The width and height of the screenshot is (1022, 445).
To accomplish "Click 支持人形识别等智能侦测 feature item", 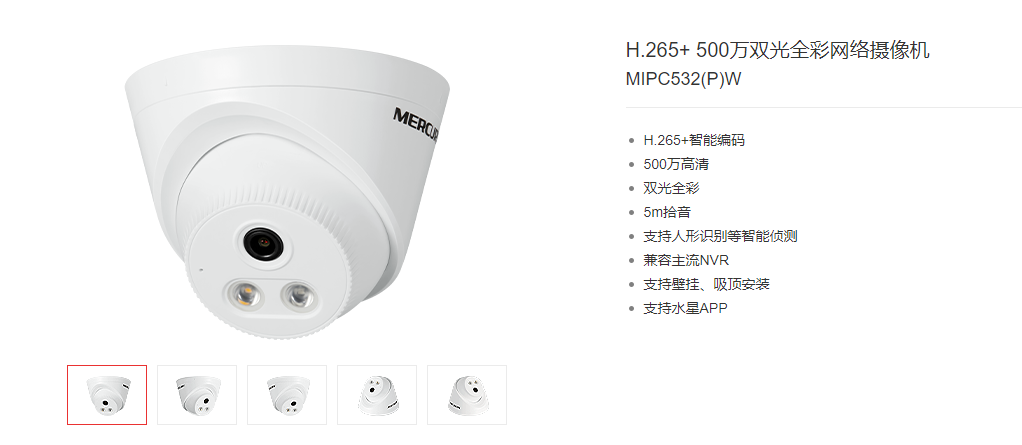I will point(720,237).
